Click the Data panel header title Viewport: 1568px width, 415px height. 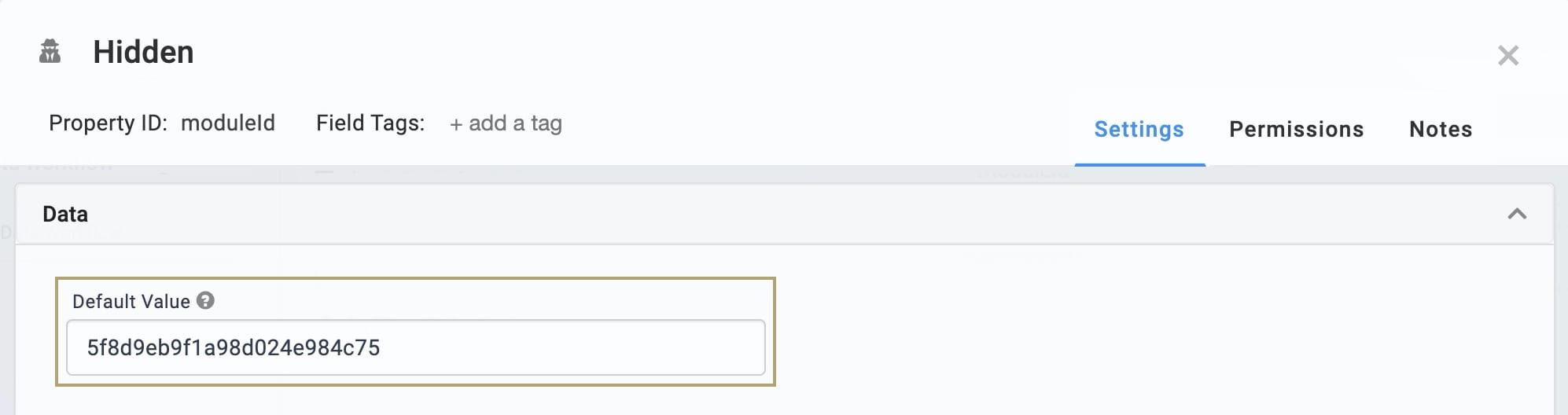[x=65, y=214]
